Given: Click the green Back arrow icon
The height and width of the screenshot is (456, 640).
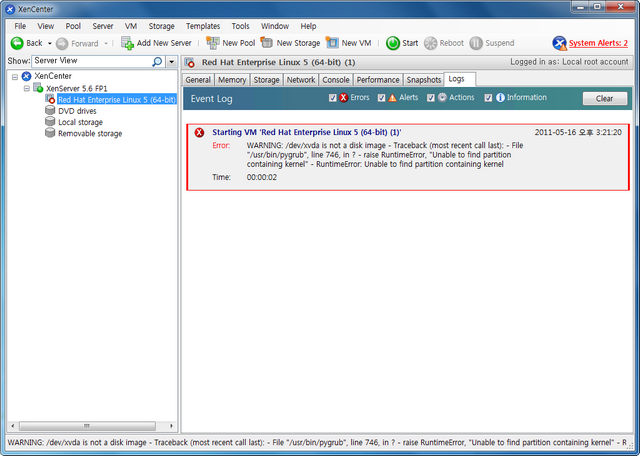Looking at the screenshot, I should (x=17, y=43).
